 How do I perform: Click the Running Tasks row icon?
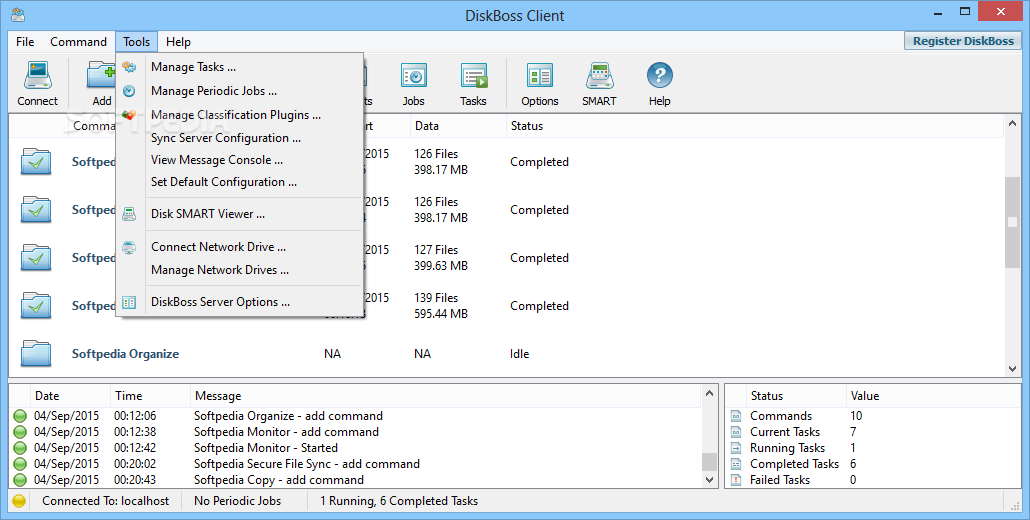[736, 448]
